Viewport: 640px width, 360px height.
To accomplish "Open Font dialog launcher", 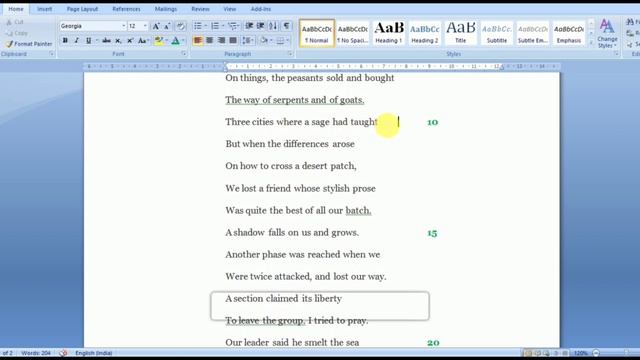I will [x=184, y=54].
